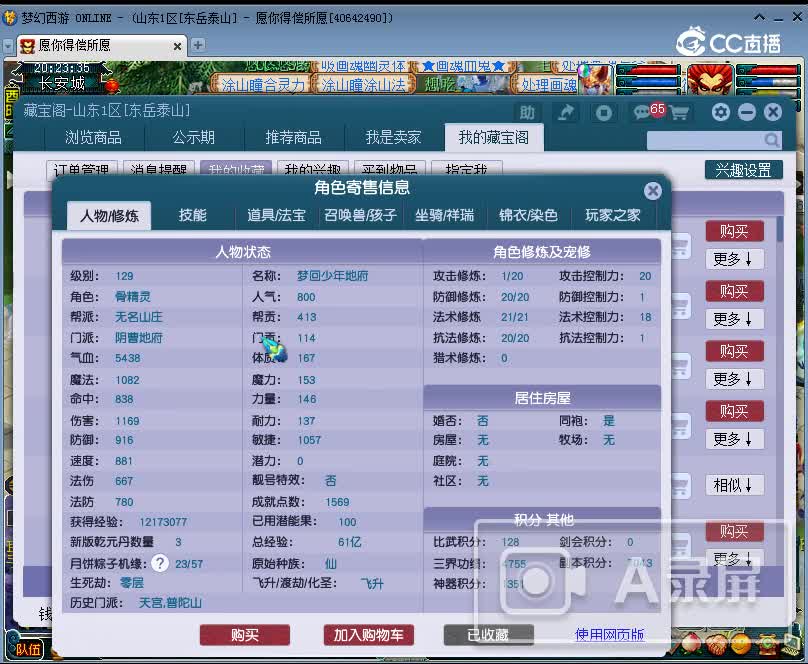The width and height of the screenshot is (808, 664).
Task: Click the name value 梦回少年地府
Action: (332, 276)
